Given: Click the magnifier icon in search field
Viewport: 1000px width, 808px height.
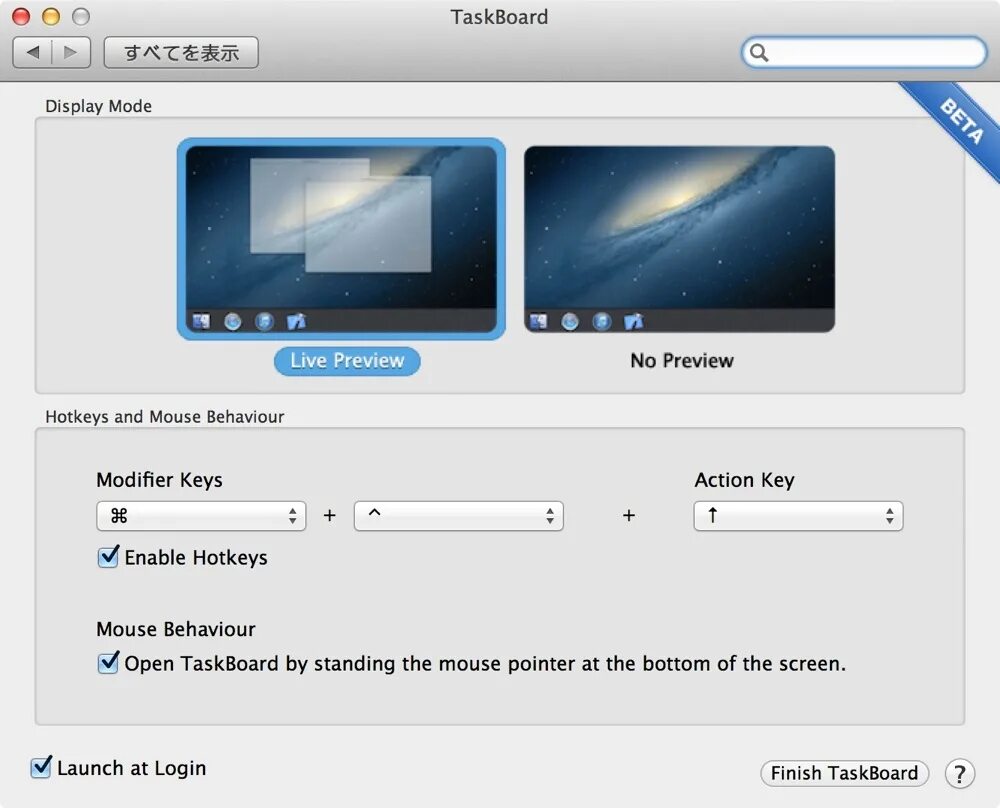Looking at the screenshot, I should (x=758, y=52).
